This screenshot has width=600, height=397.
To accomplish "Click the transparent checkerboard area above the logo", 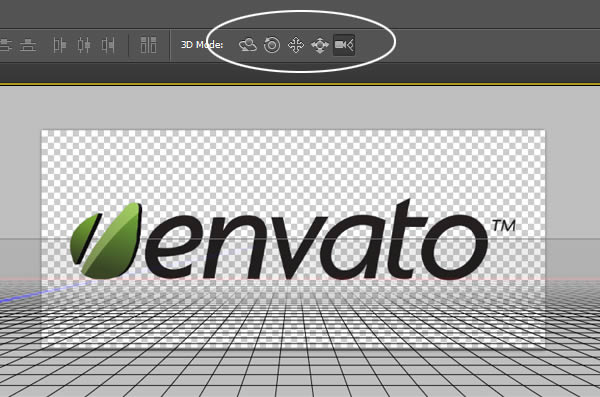I will pos(293,165).
